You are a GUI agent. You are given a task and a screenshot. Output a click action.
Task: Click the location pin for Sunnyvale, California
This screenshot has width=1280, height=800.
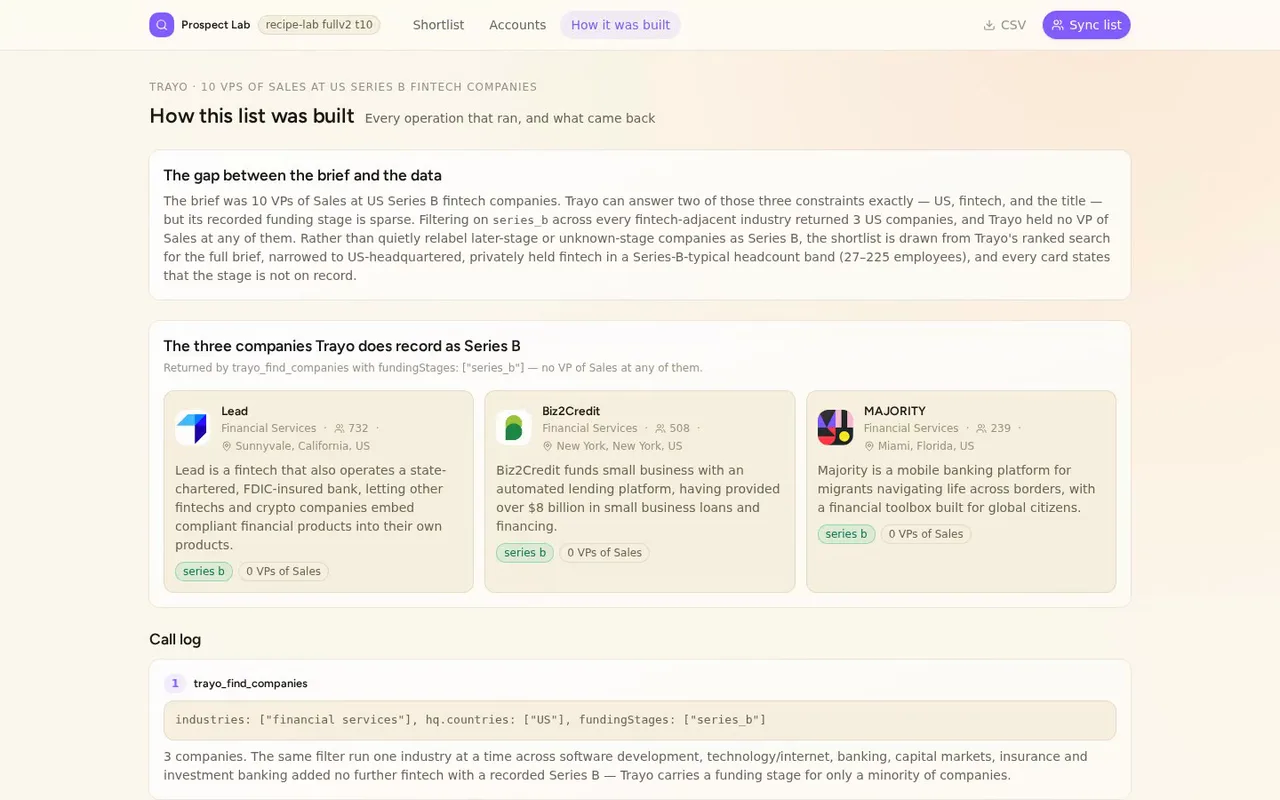click(x=227, y=446)
